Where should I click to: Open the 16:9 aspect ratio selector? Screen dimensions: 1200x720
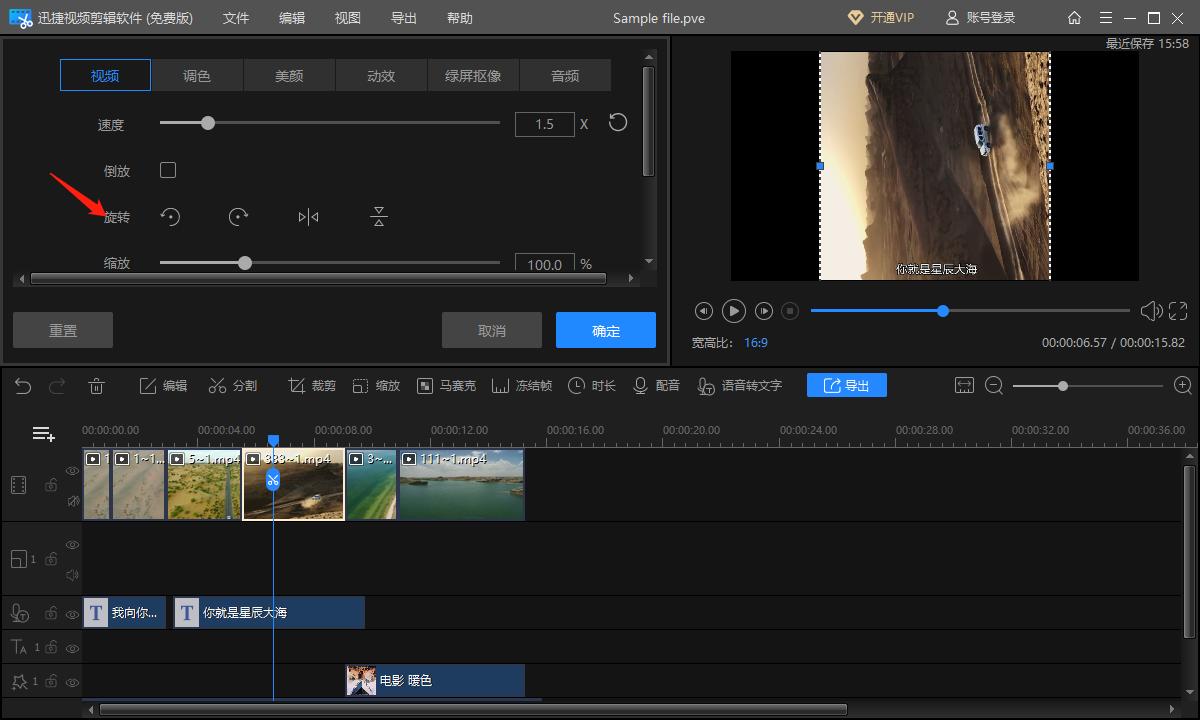[x=756, y=343]
